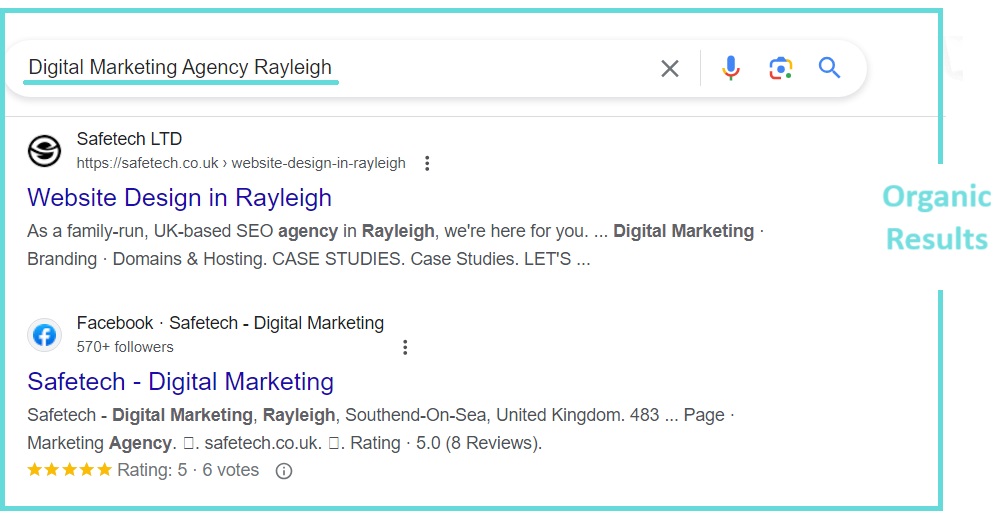The height and width of the screenshot is (518, 1003).
Task: Open Google Lens image search
Action: [x=780, y=68]
